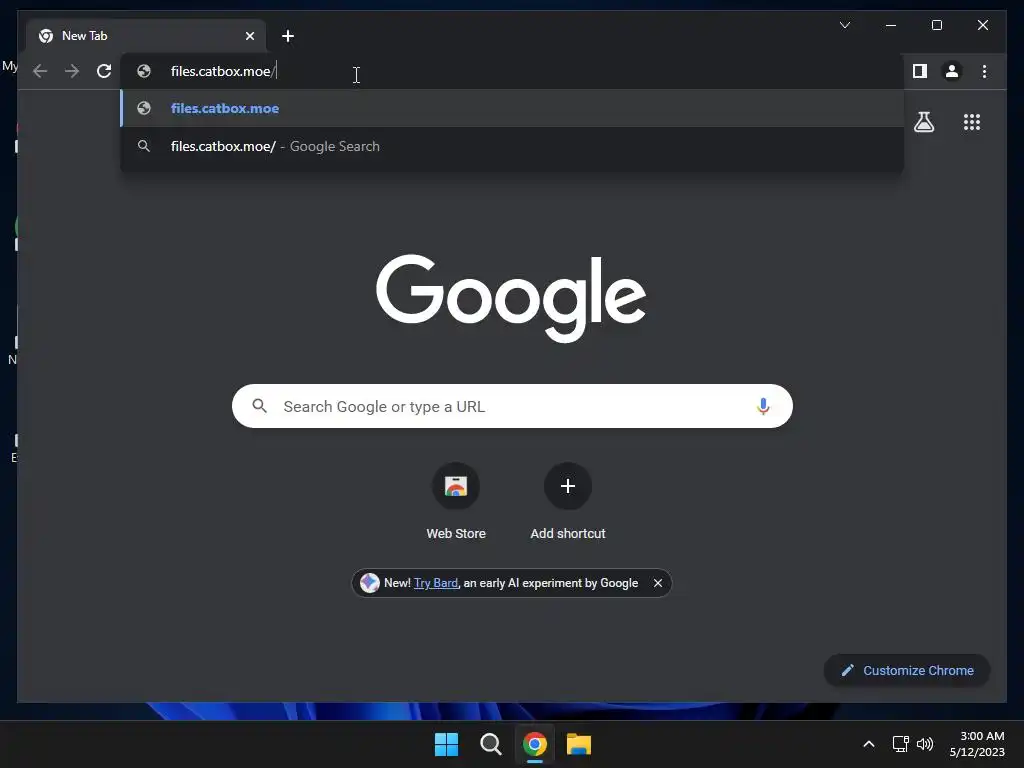Screen dimensions: 1024x768
Task: Start voice search with the microphone
Action: [763, 406]
